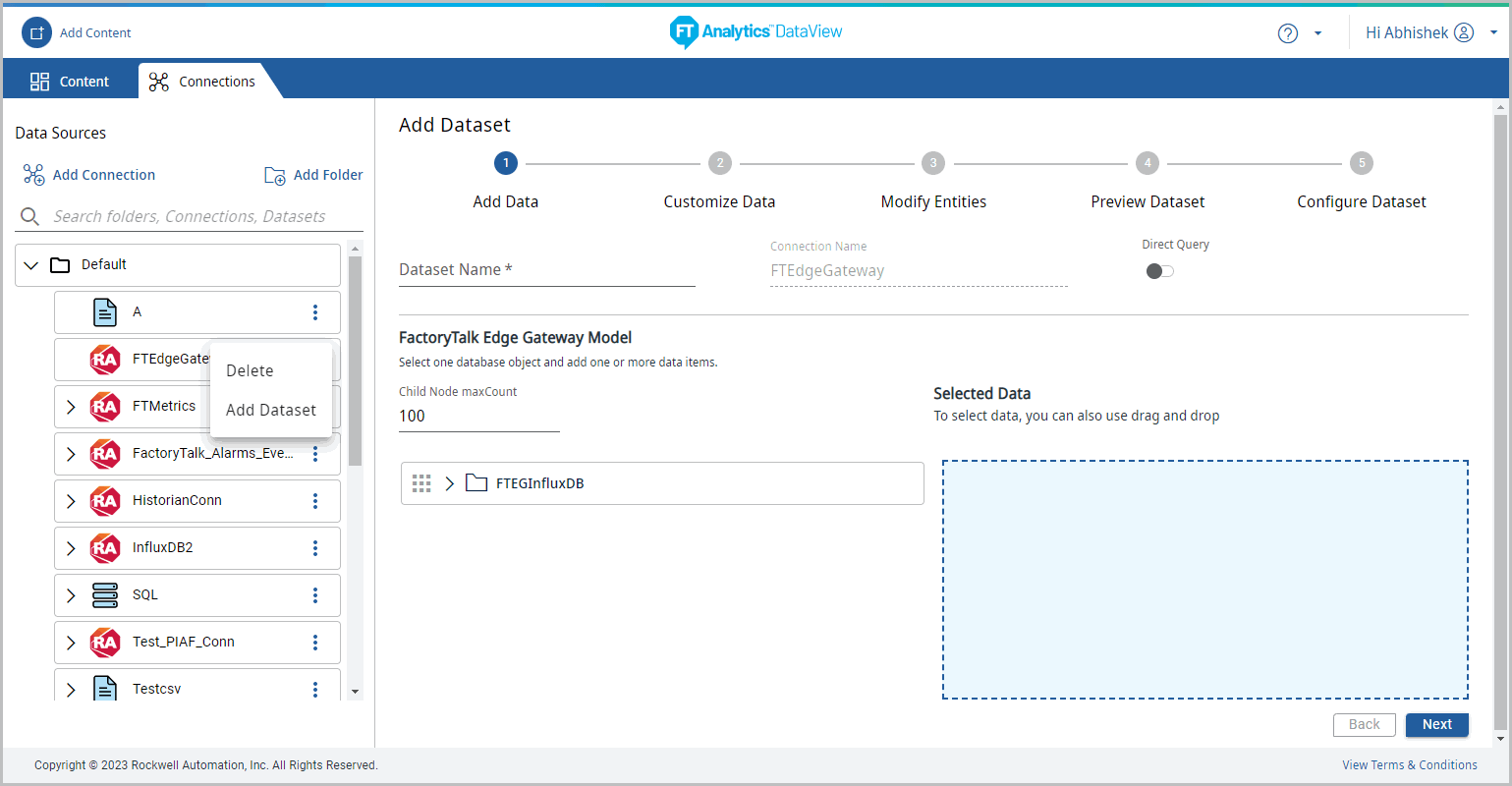Screen dimensions: 1512x786
Task: Collapse the Default folder
Action: (x=31, y=265)
